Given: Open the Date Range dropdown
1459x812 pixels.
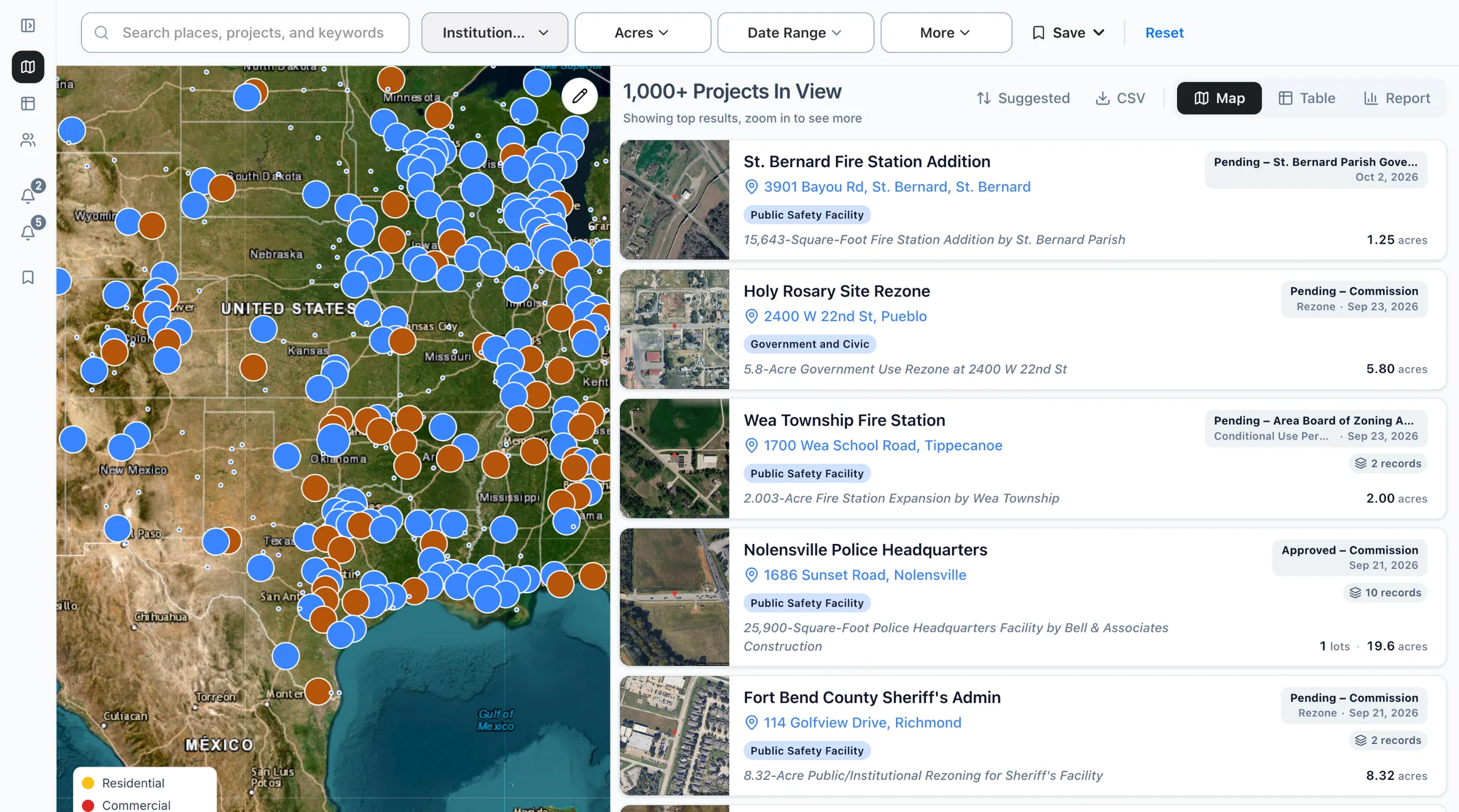Looking at the screenshot, I should click(795, 33).
